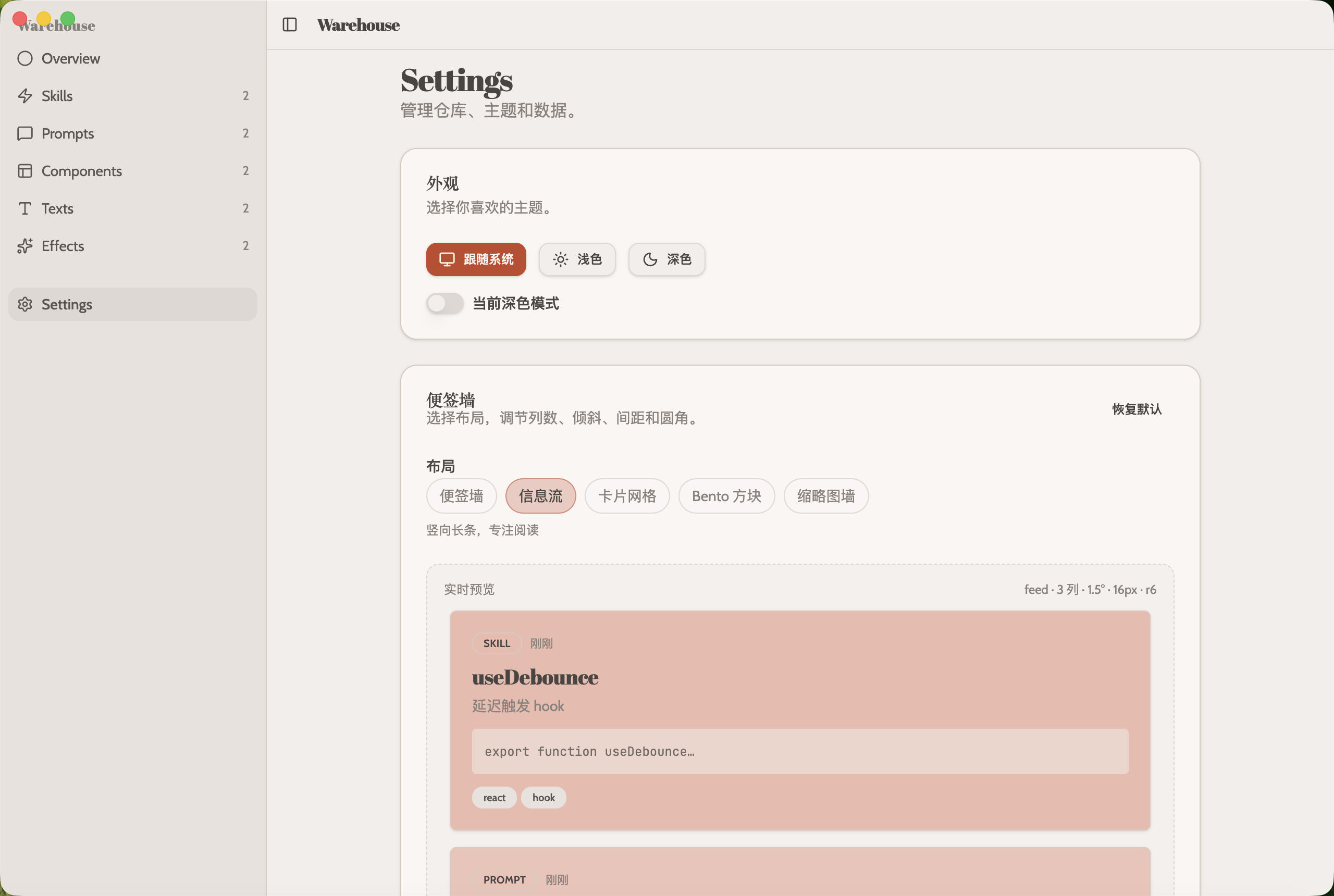Toggle the sidebar panel icon
This screenshot has width=1334, height=896.
coord(290,24)
